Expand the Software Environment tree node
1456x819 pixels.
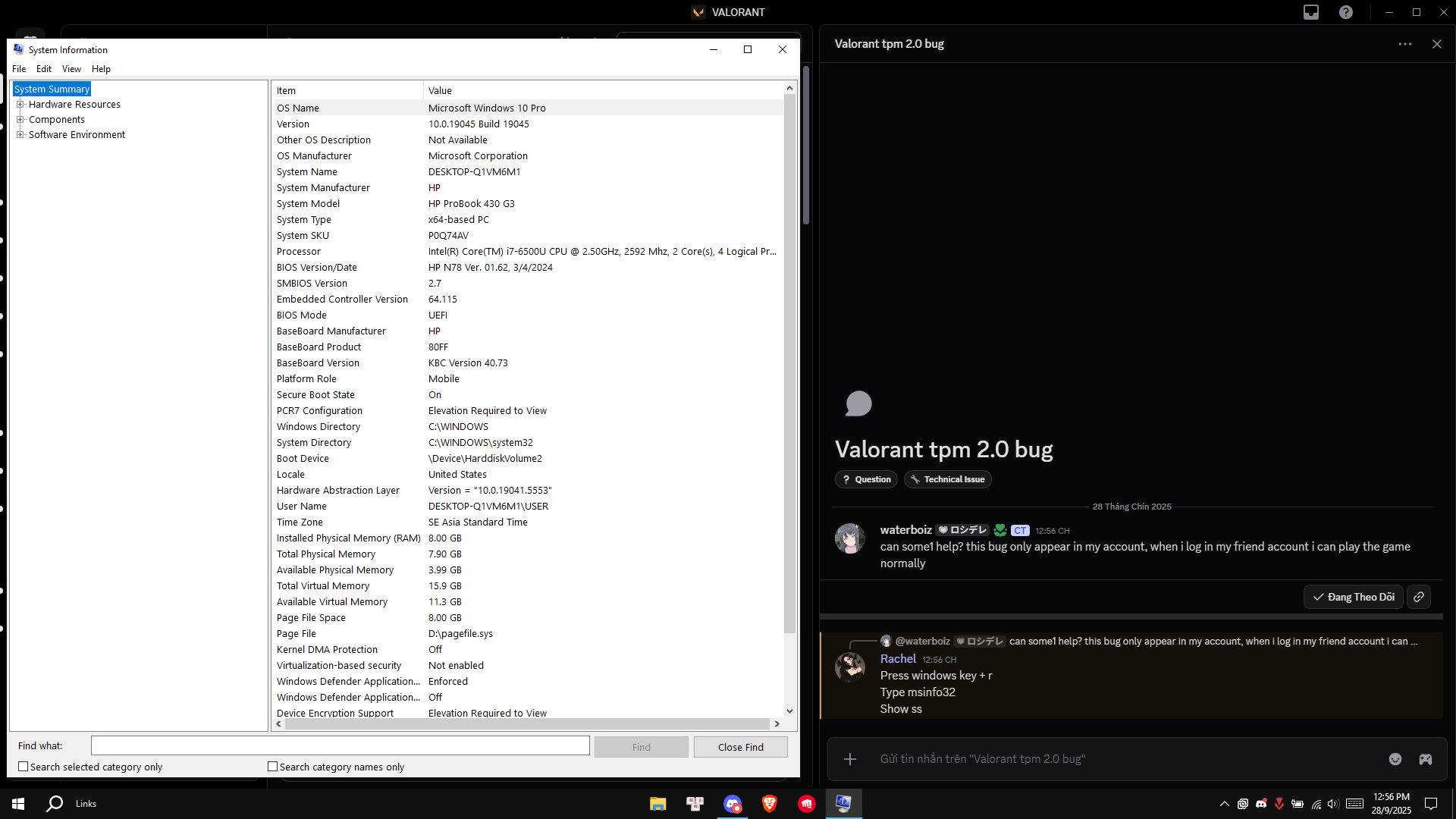[20, 135]
